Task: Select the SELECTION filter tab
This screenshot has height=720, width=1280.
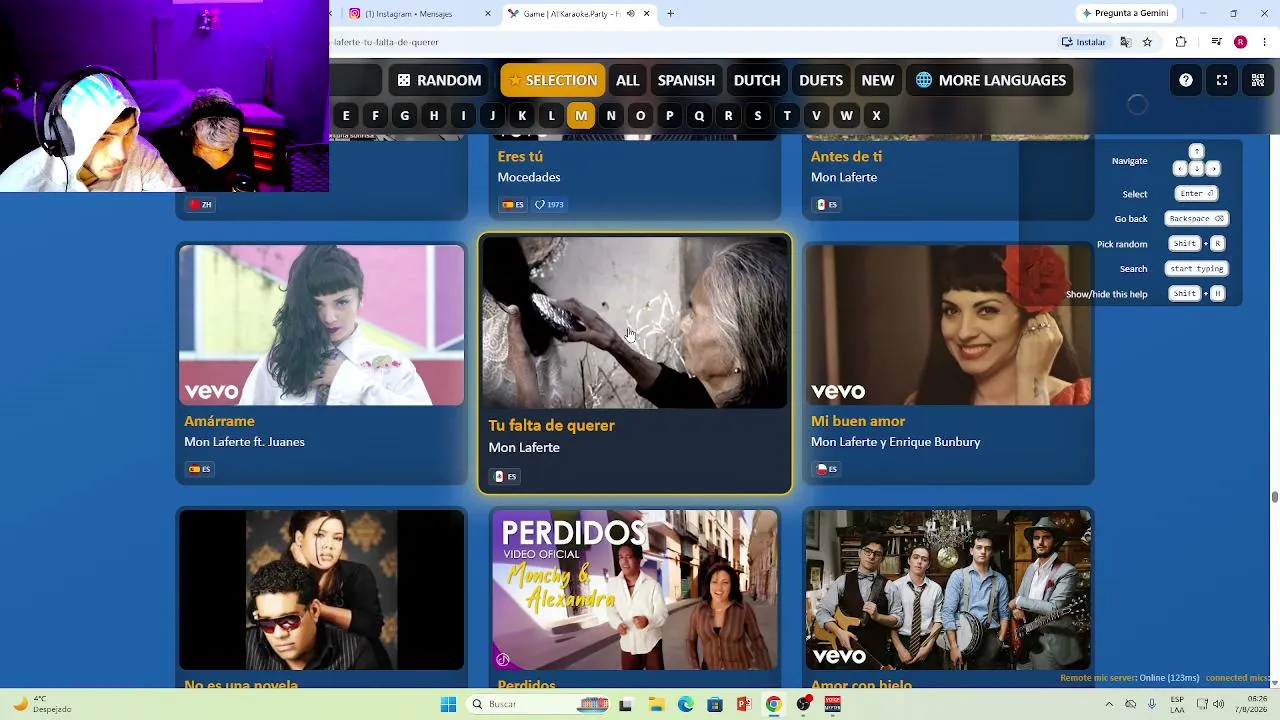Action: click(553, 80)
